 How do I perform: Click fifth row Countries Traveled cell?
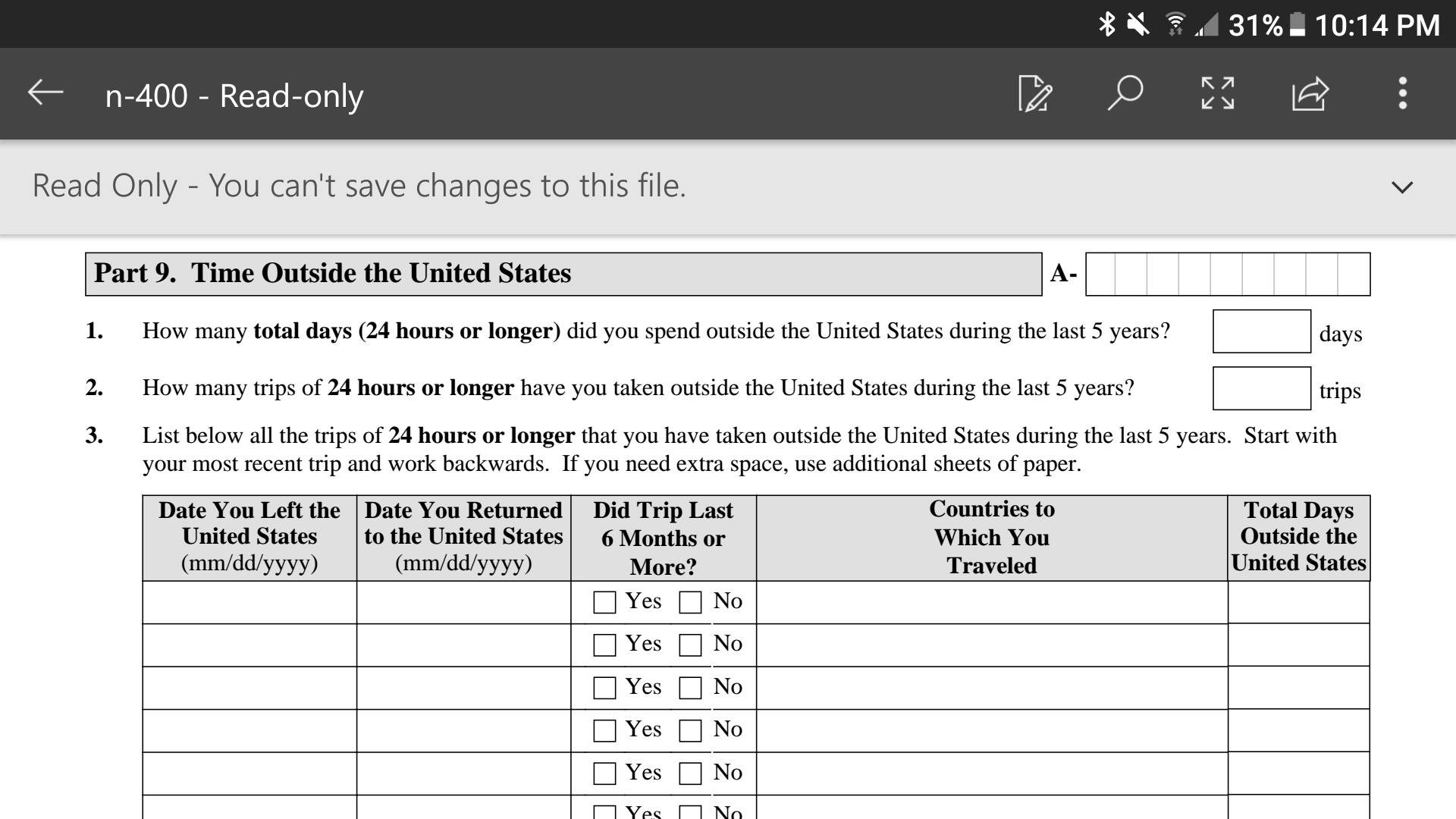click(x=992, y=773)
